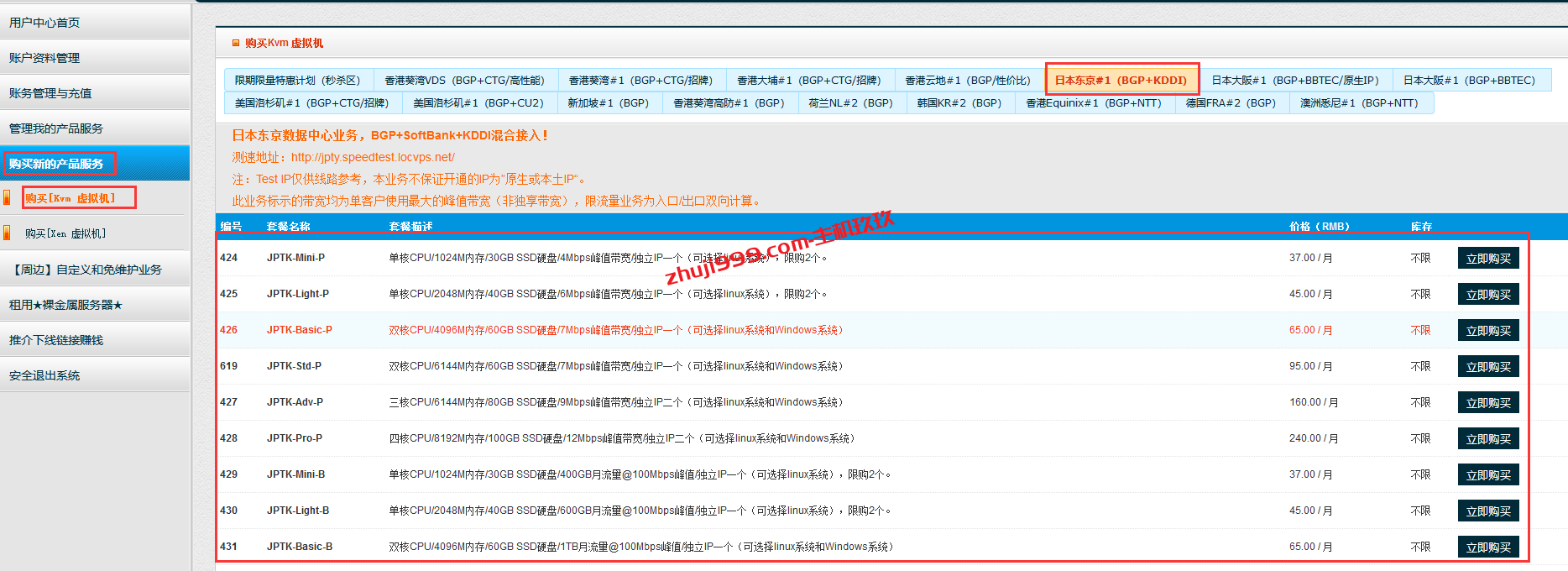Switch to 荷兰NL#2 (BGP) tab
The width and height of the screenshot is (1568, 571).
point(851,102)
